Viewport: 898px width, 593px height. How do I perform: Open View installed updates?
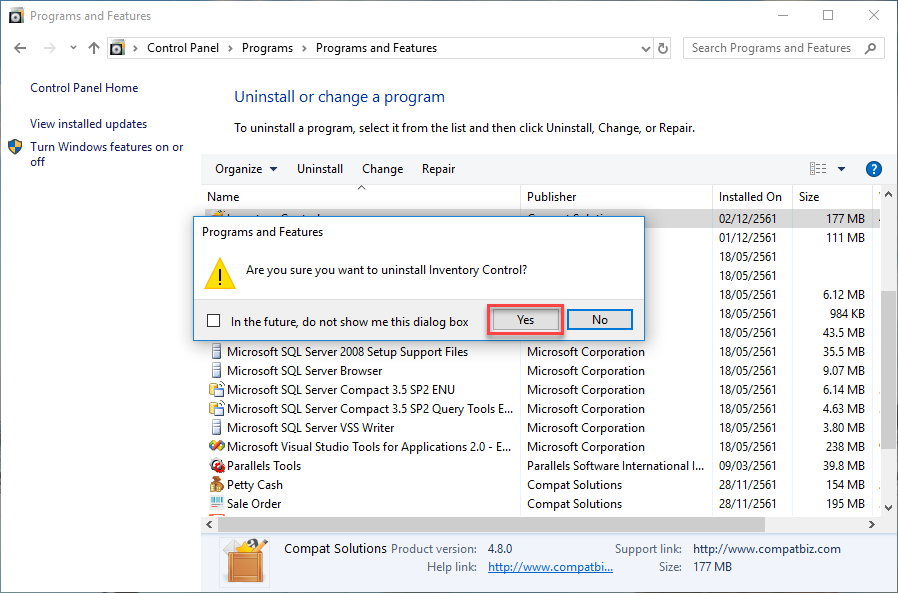[88, 124]
